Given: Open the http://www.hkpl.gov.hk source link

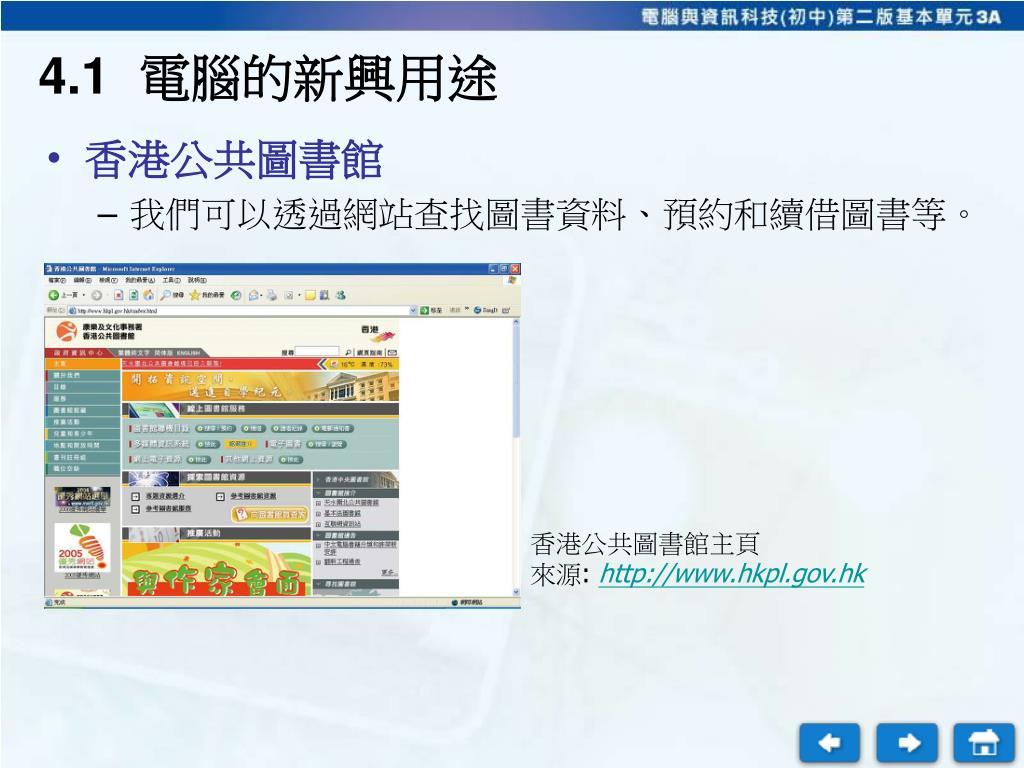Looking at the screenshot, I should (732, 574).
